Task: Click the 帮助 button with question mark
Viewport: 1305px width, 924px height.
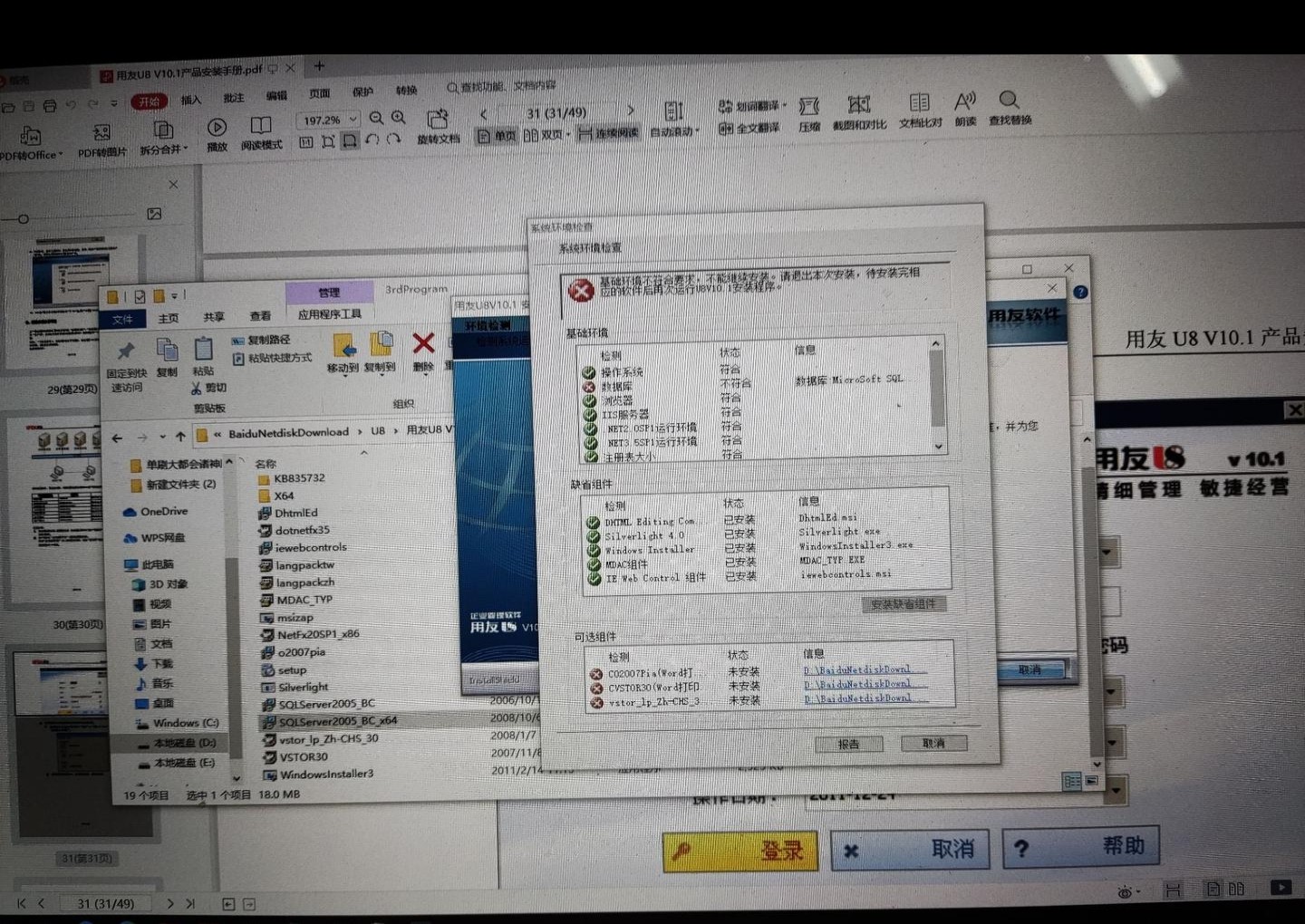Action: [x=1080, y=847]
